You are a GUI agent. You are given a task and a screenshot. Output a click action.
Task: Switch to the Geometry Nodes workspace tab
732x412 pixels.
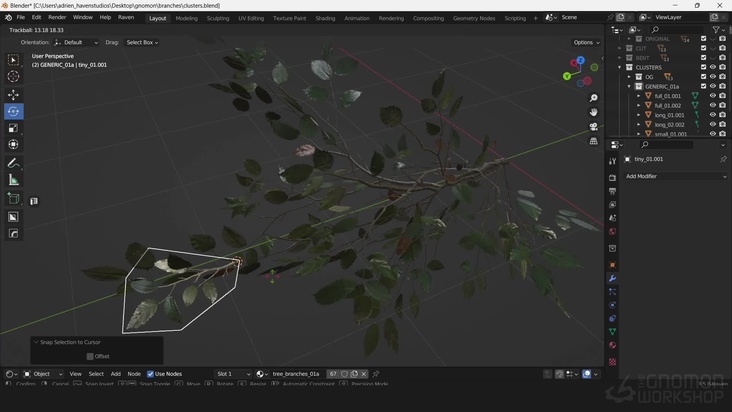(474, 18)
